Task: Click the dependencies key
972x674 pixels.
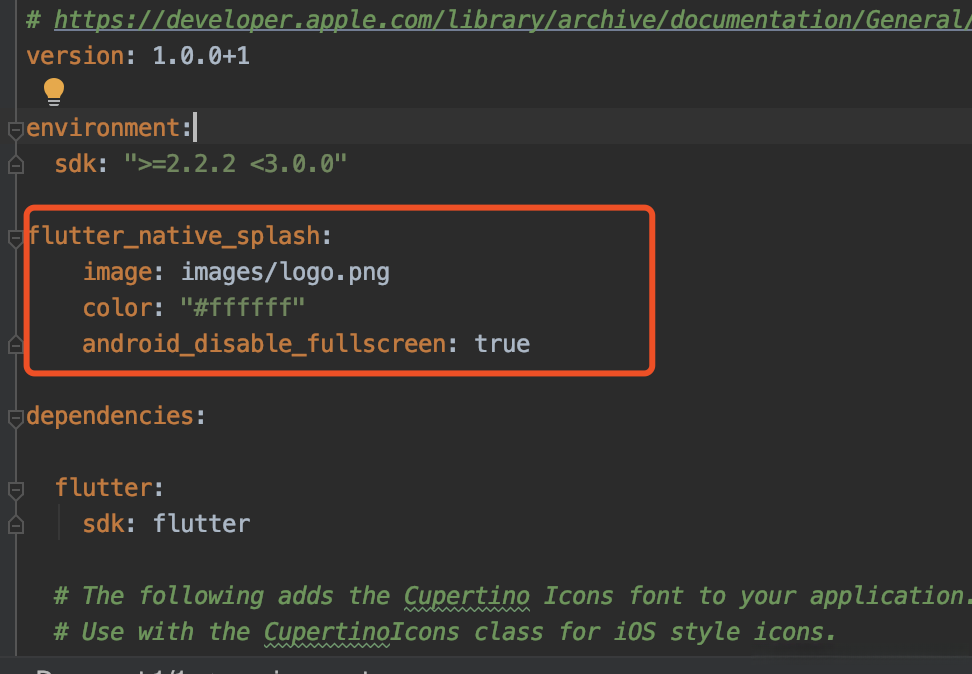Action: click(x=110, y=416)
